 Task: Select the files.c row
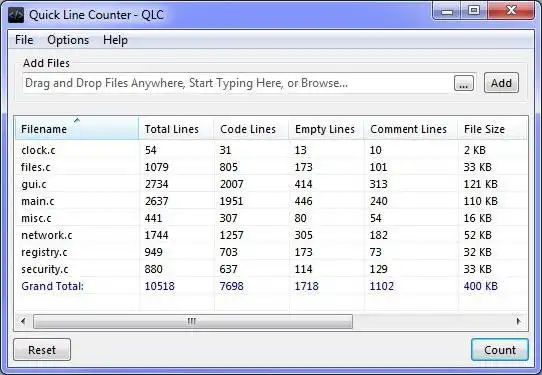(x=271, y=167)
